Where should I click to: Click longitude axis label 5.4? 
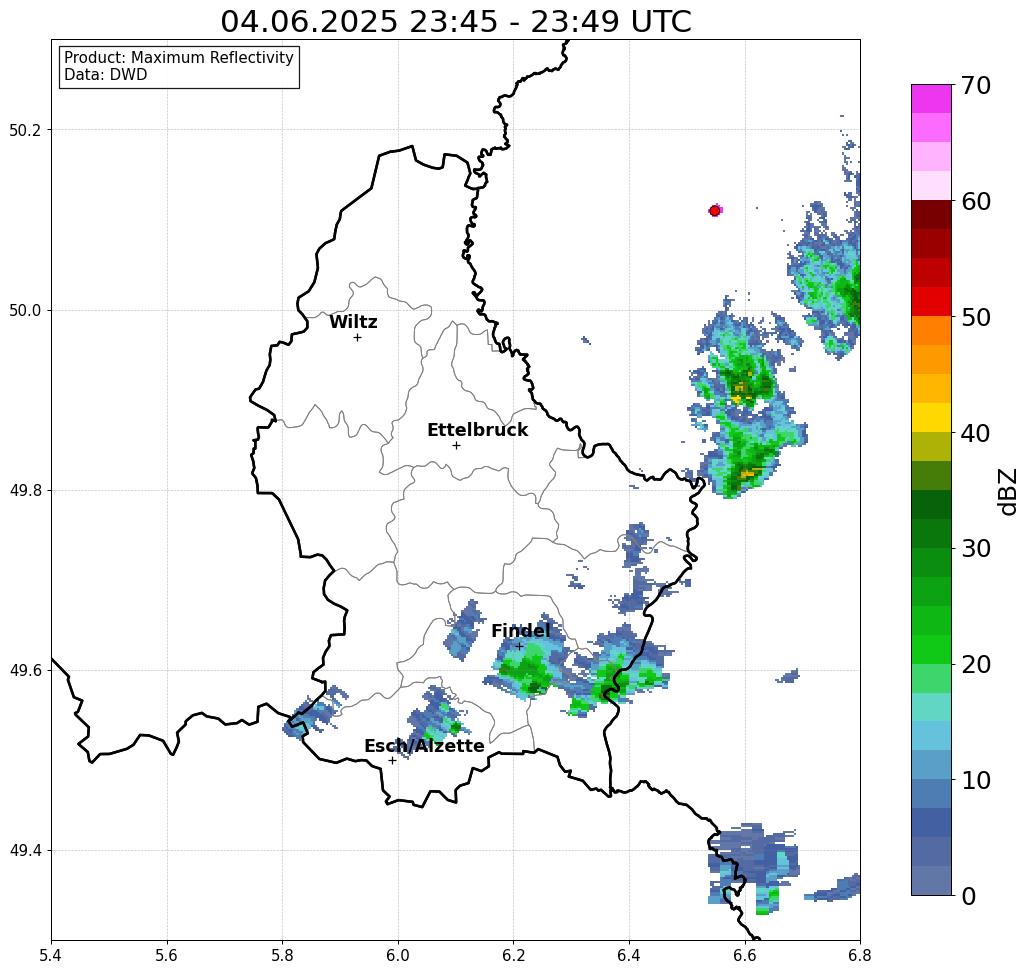[51, 955]
